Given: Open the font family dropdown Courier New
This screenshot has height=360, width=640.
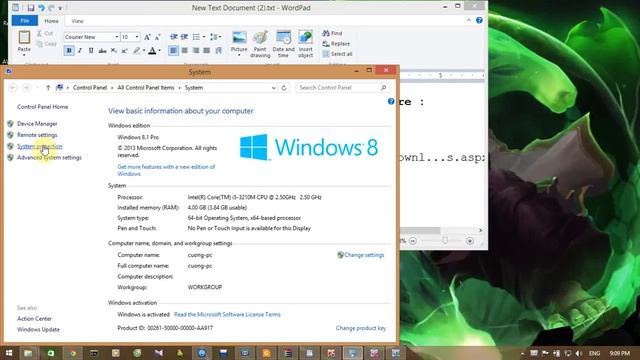Looking at the screenshot, I should 116,37.
